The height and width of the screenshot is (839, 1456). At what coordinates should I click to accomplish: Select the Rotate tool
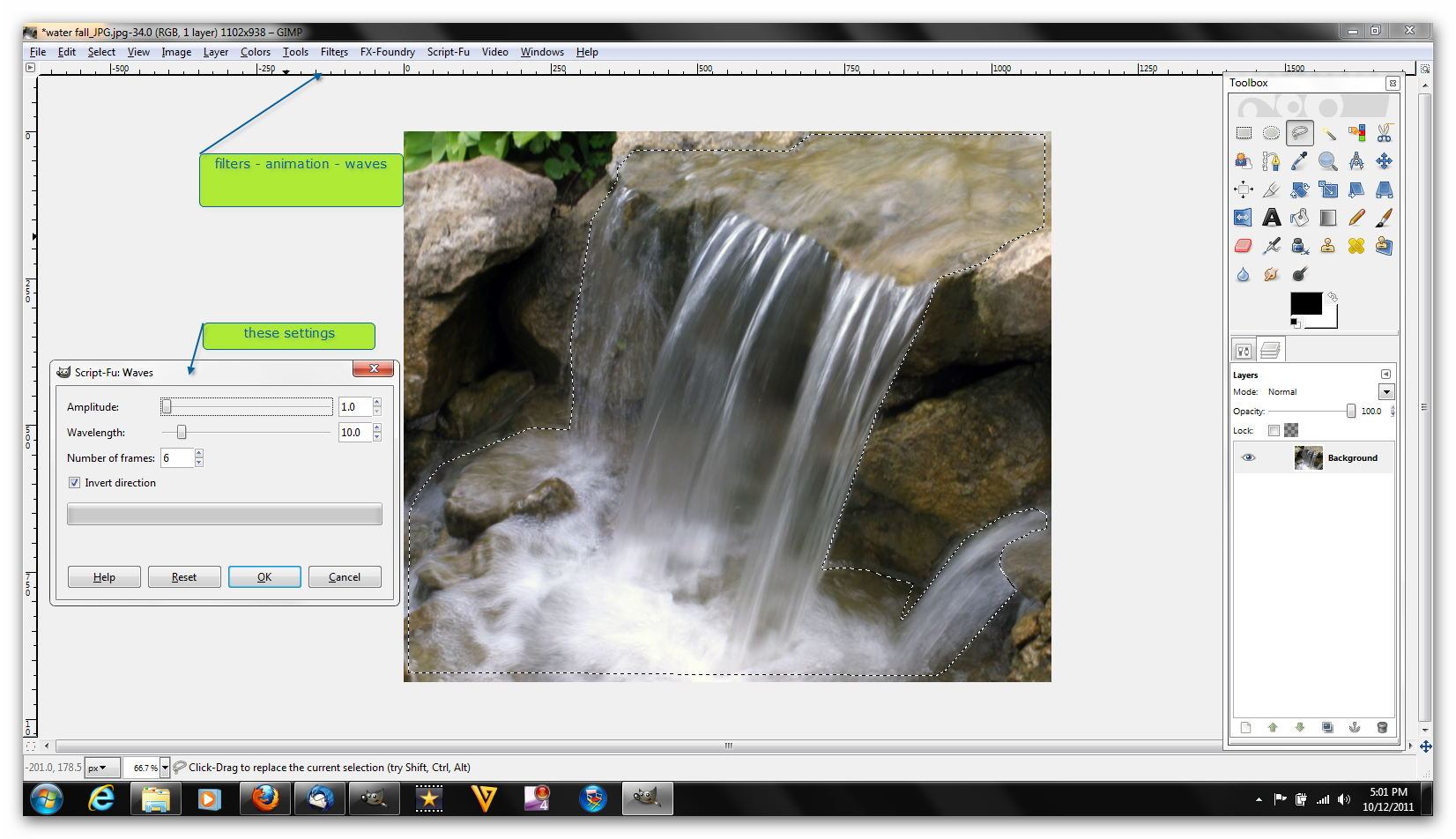coord(1299,189)
